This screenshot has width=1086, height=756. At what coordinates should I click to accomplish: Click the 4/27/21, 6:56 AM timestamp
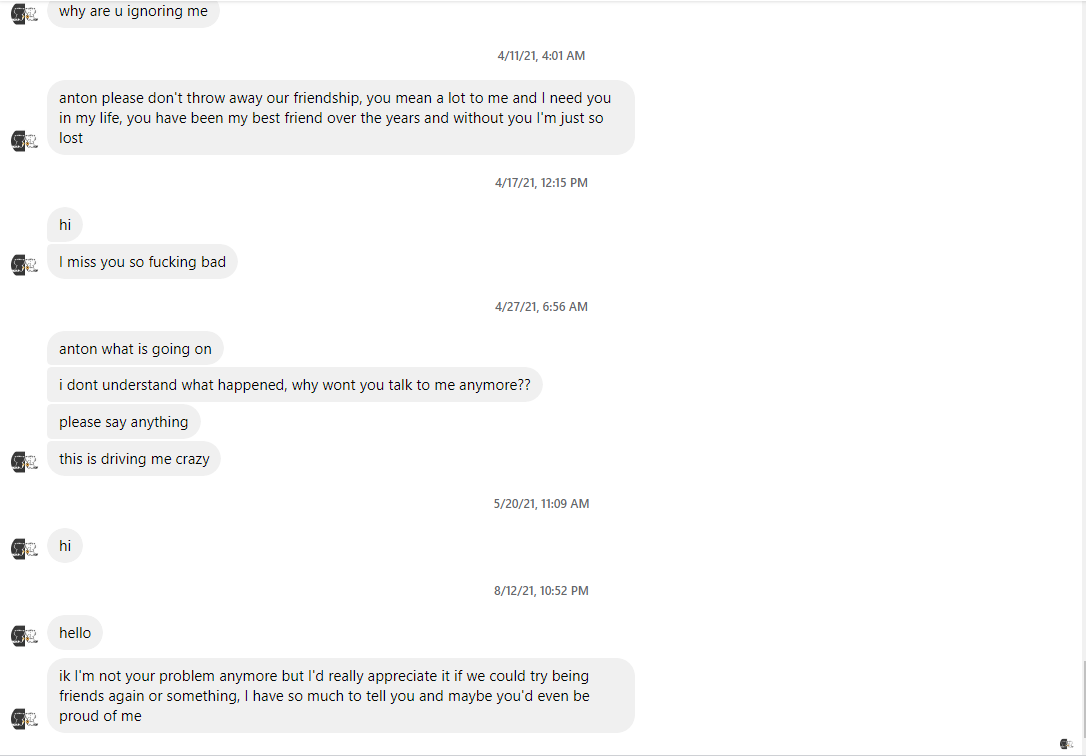(541, 307)
